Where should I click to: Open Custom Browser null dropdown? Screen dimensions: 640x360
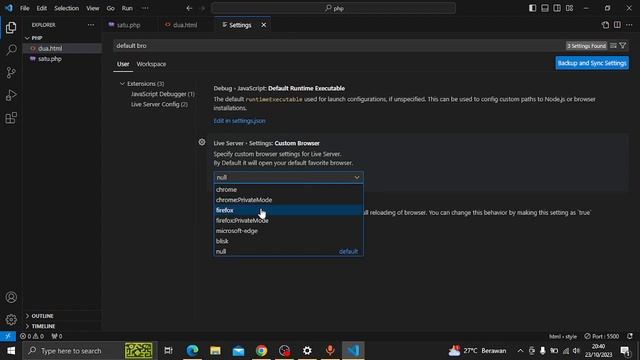[x=288, y=177]
